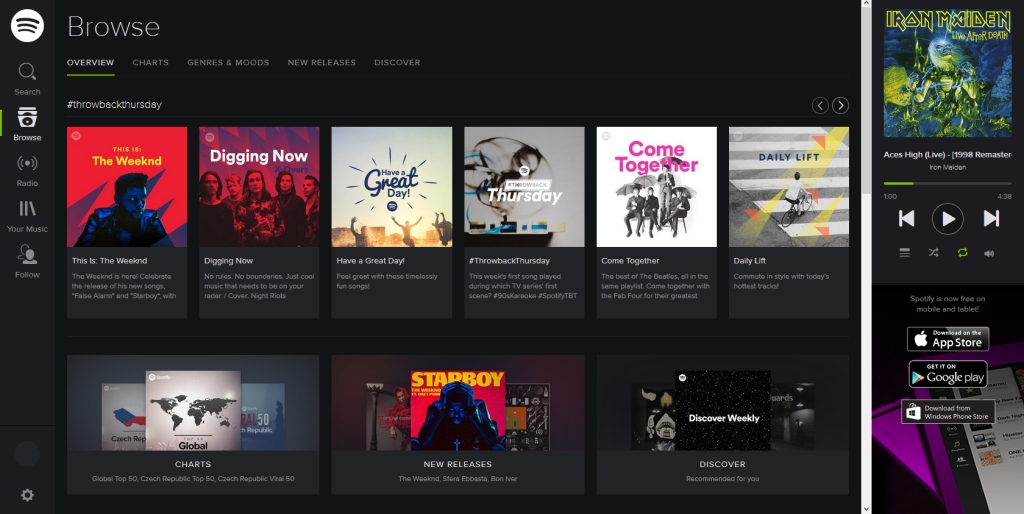Click the '#ThrowbackThursday' card title
The image size is (1024, 514).
point(509,261)
